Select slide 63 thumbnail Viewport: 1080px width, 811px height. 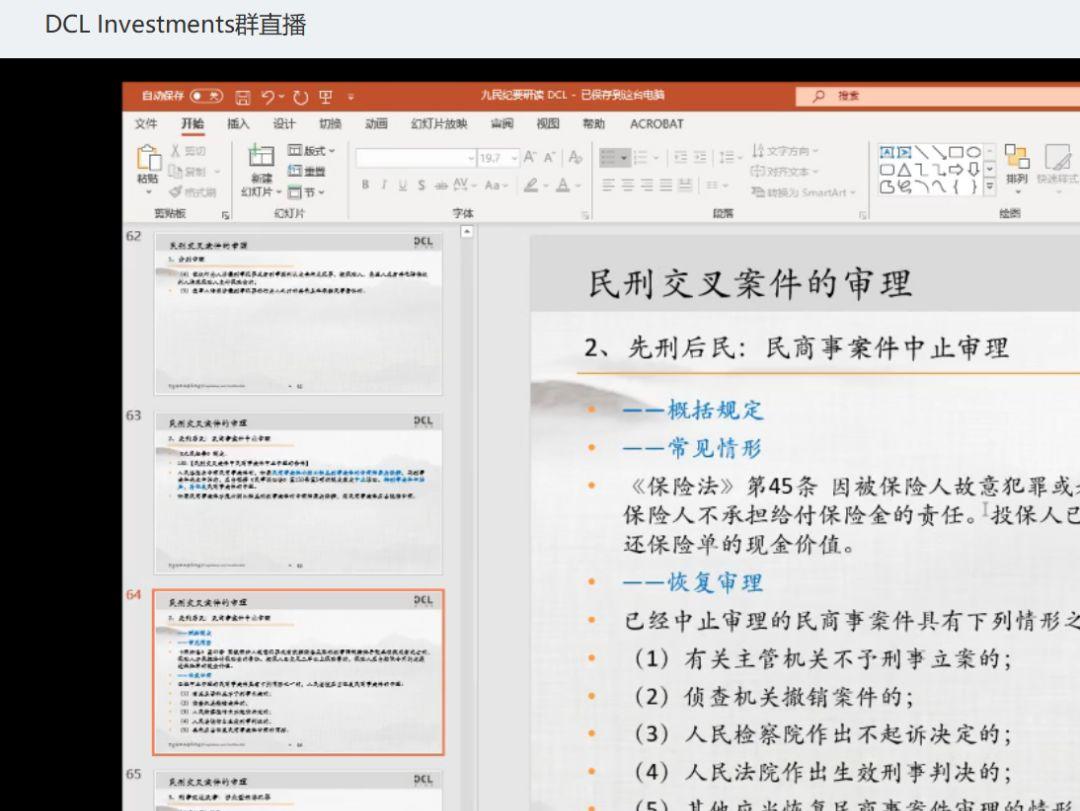pos(298,493)
